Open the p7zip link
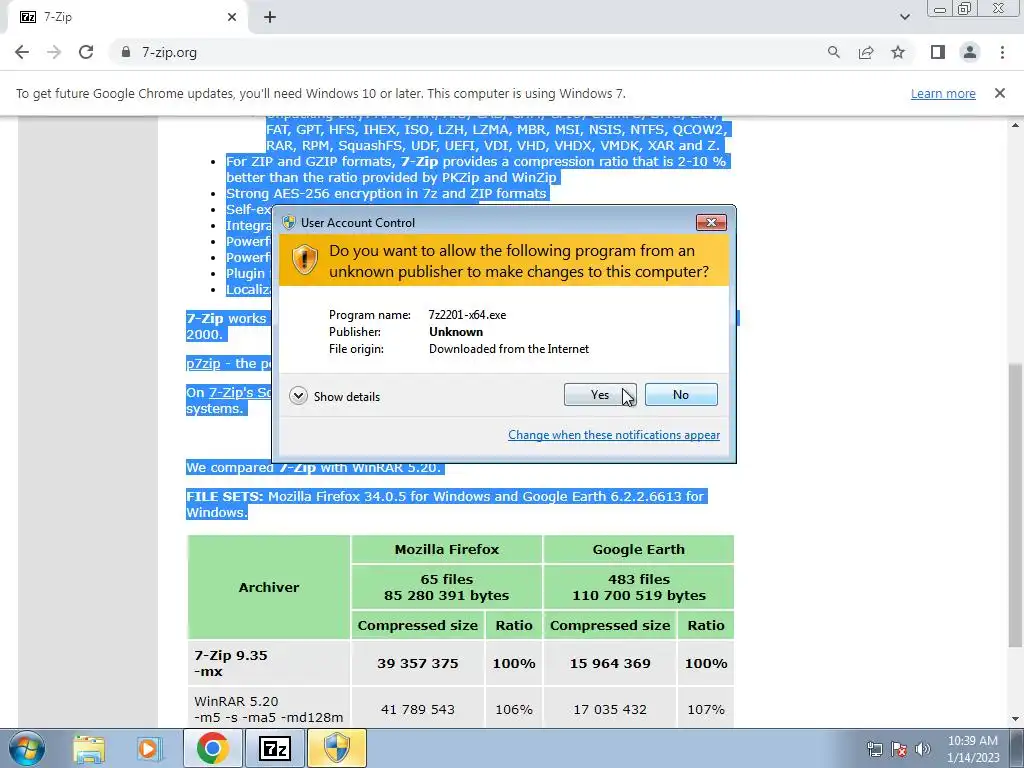Viewport: 1024px width, 768px height. click(x=203, y=364)
